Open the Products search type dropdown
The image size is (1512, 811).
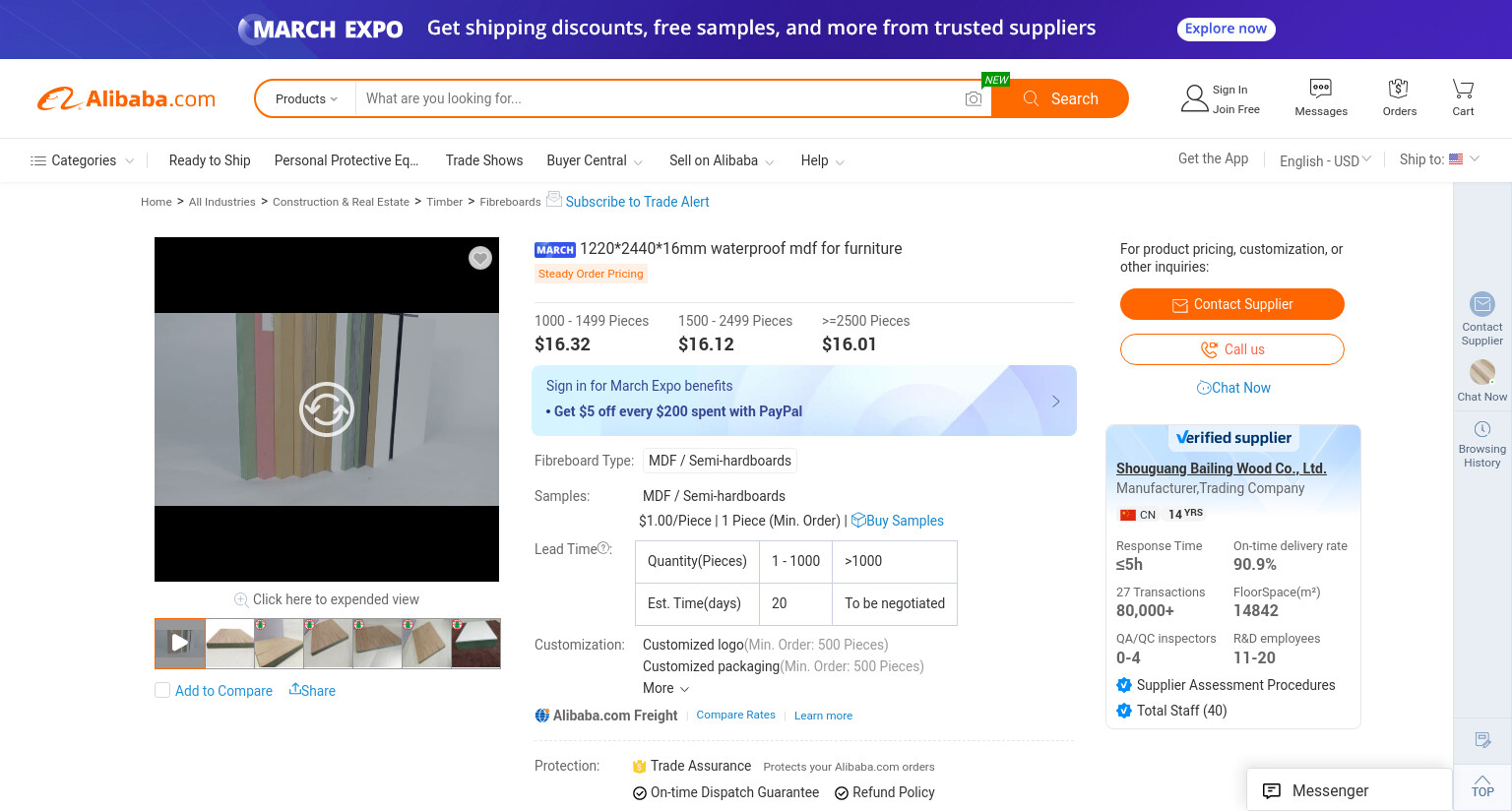tap(306, 98)
